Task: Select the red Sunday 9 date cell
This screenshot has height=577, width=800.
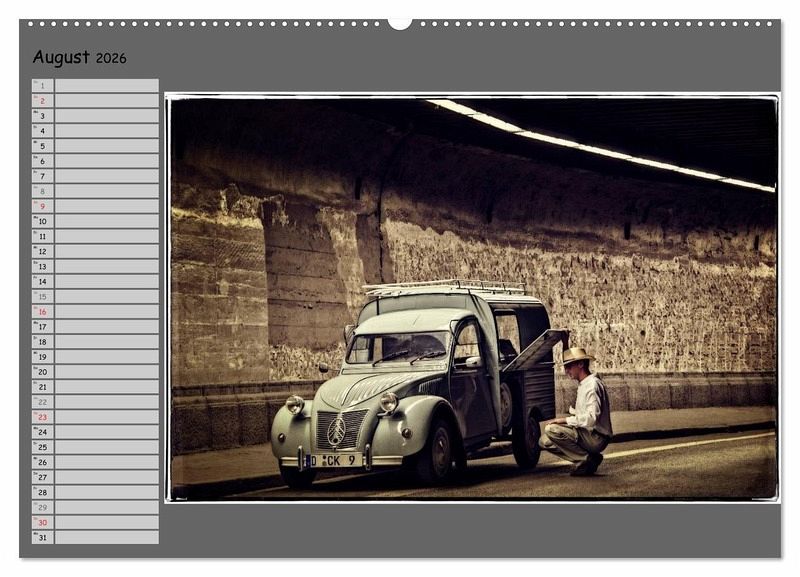Action: pos(43,206)
